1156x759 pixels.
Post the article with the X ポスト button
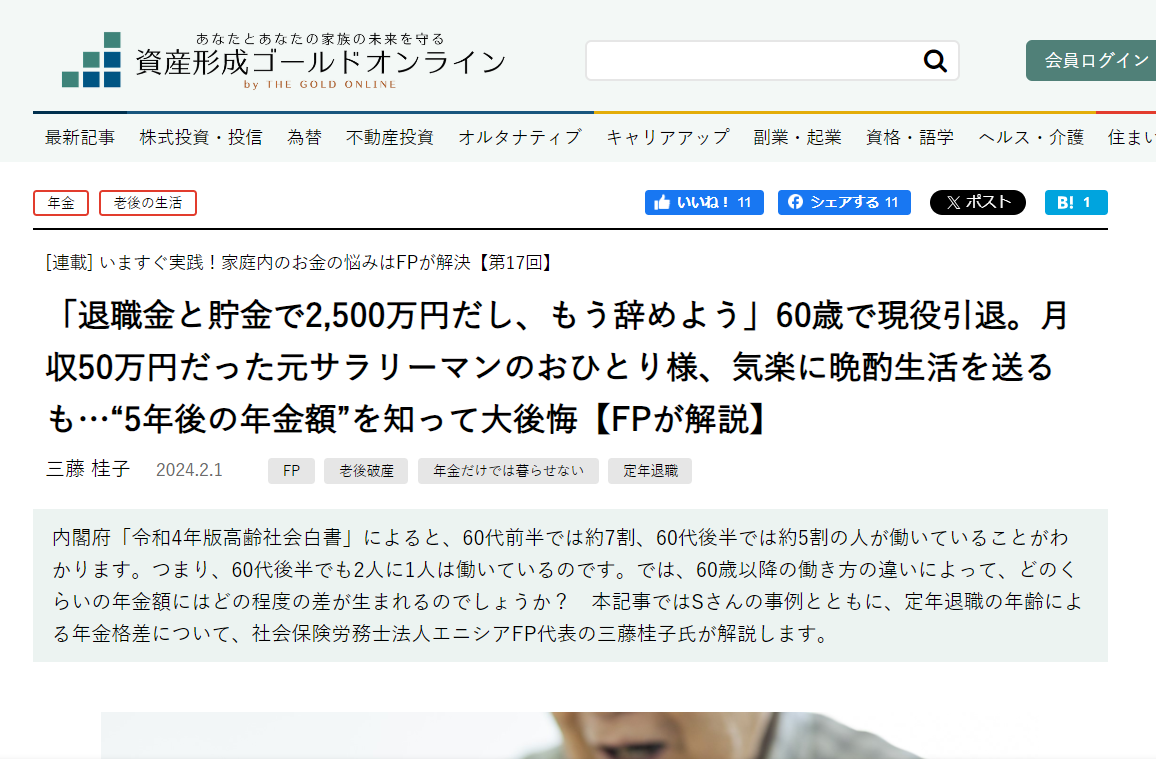tap(978, 203)
